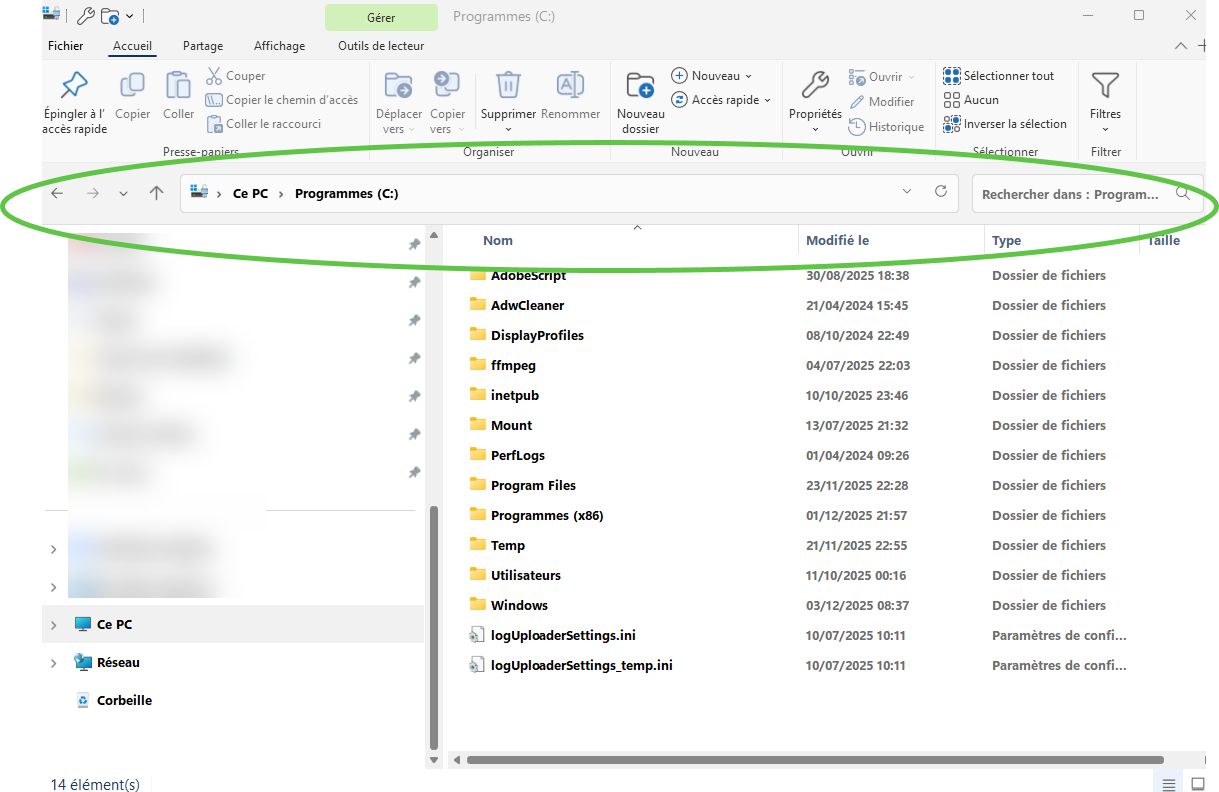Open Propriétés with the wrench icon
1219x792 pixels.
pos(815,85)
